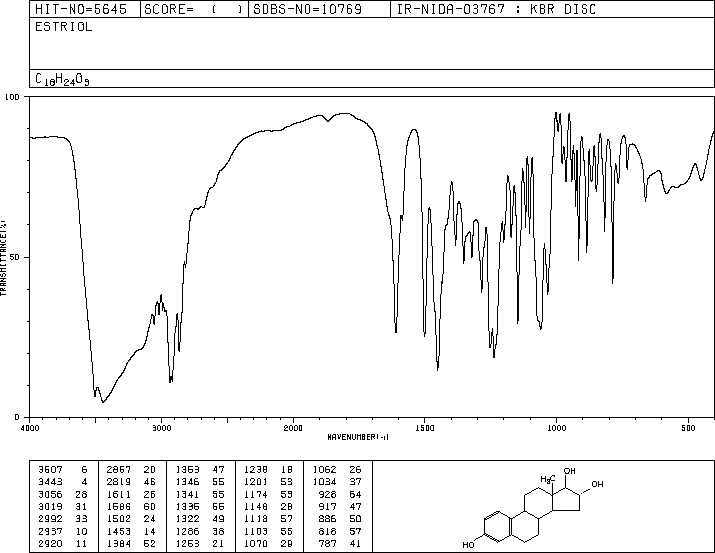The height and width of the screenshot is (553, 715).
Task: Click the estriol structure drawing
Action: [533, 508]
